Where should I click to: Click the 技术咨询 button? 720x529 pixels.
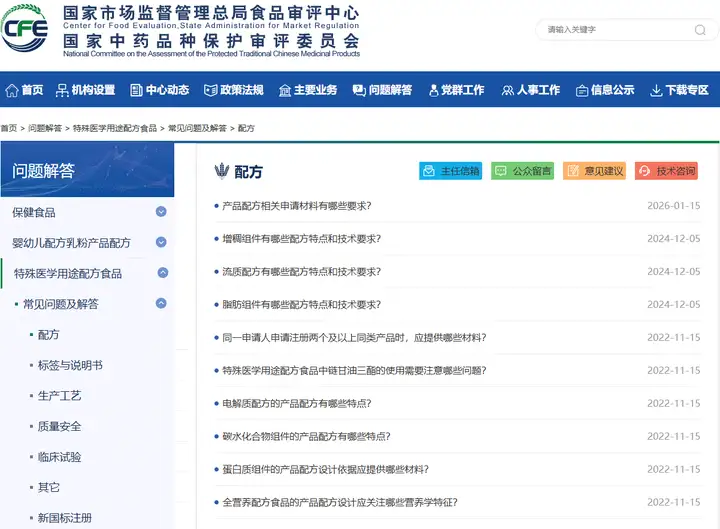(666, 171)
